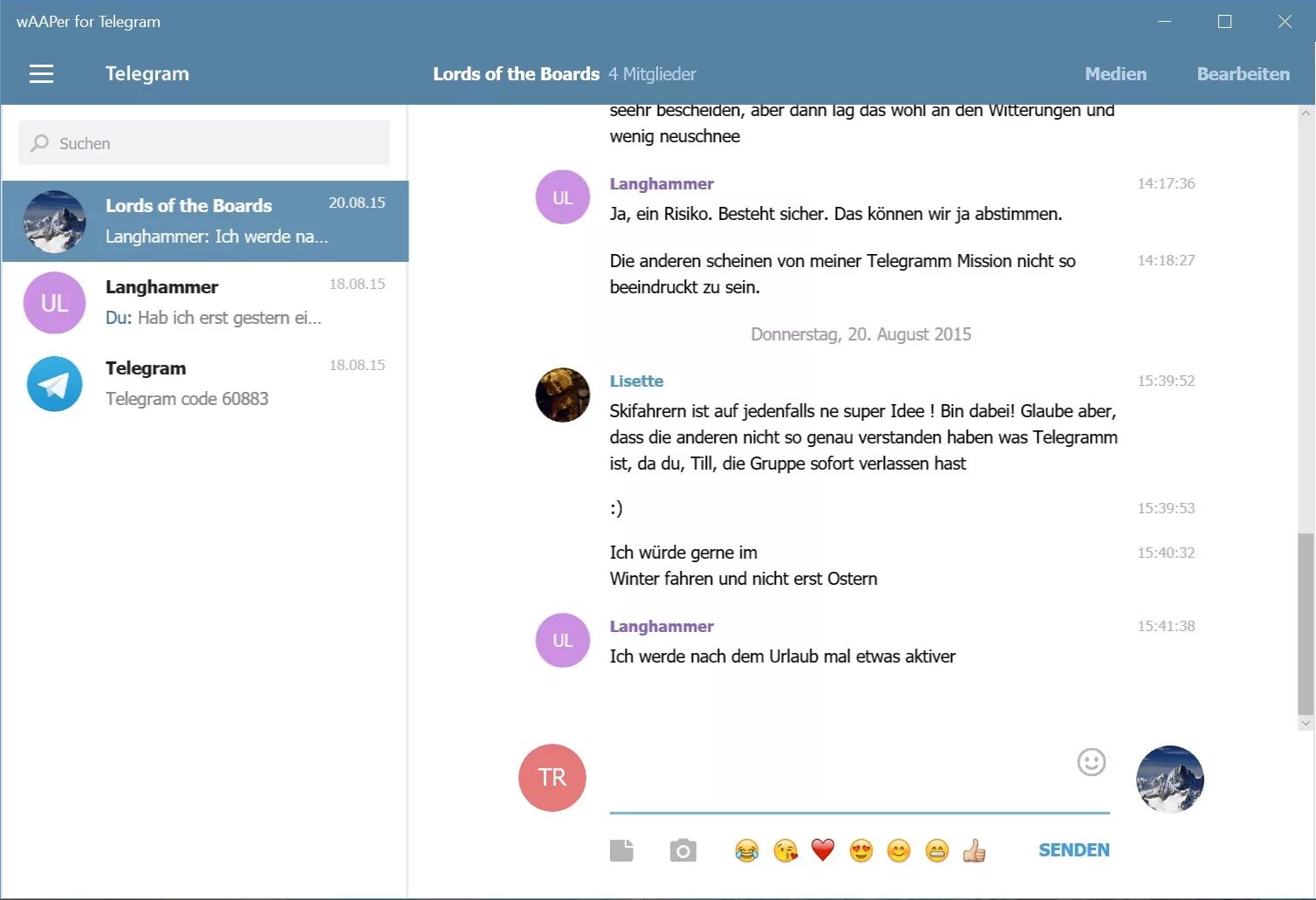Screen dimensions: 1316x900
Task: Click the Langhammer chat list avatar
Action: click(x=54, y=303)
